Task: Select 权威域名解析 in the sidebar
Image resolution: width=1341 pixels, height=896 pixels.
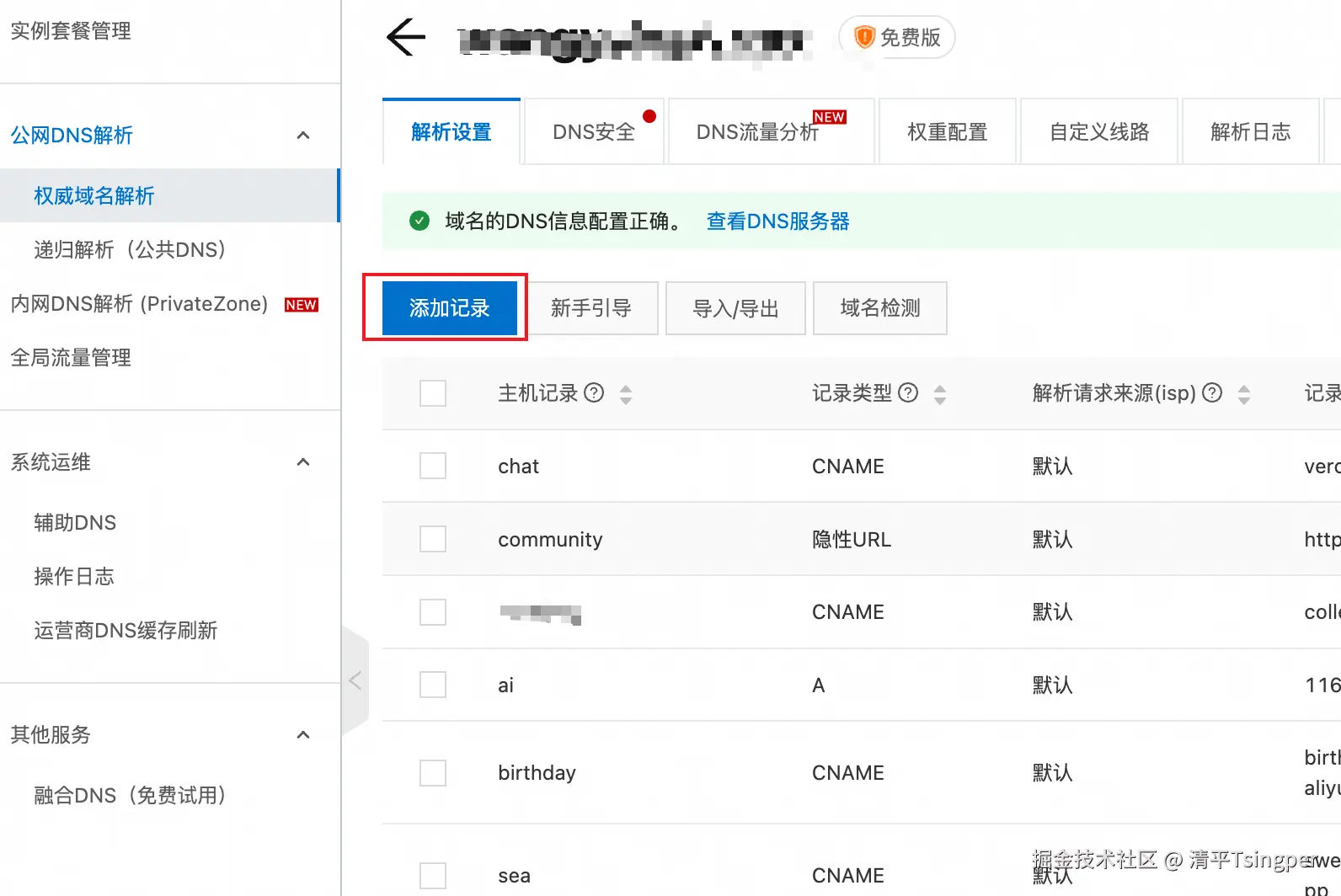Action: click(x=169, y=195)
